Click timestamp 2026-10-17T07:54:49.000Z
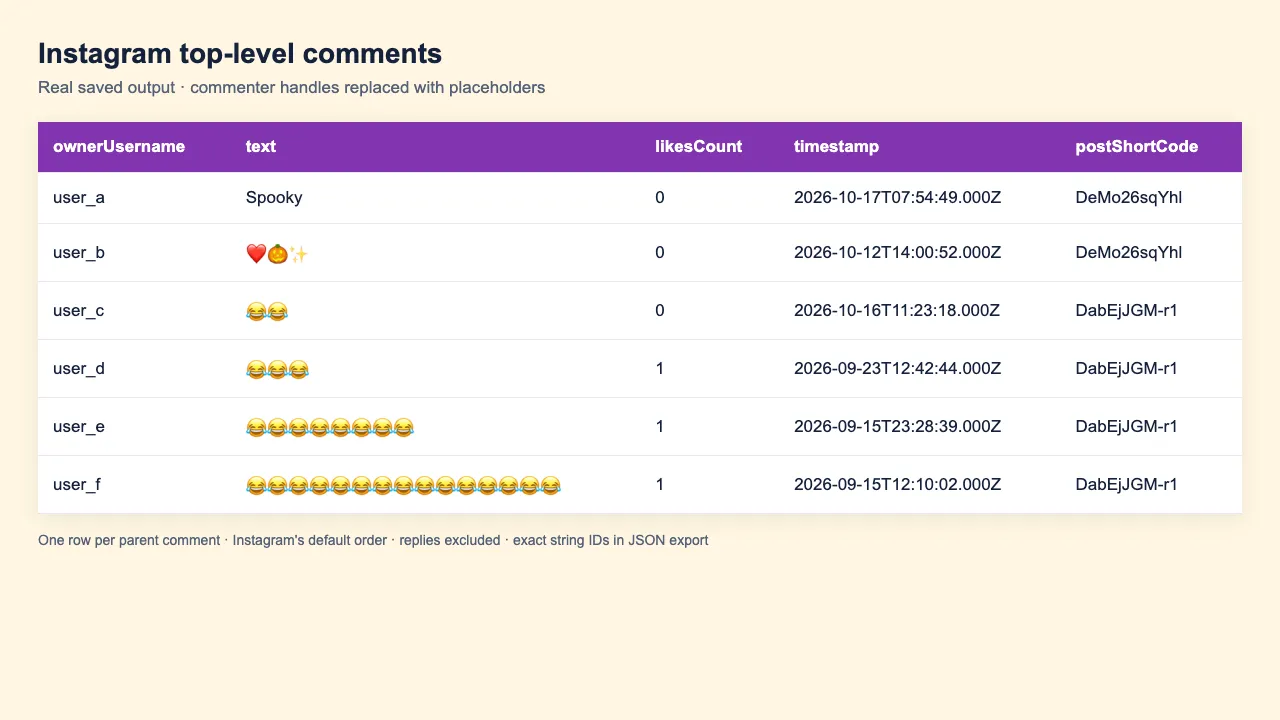Image resolution: width=1280 pixels, height=720 pixels. pyautogui.click(x=898, y=198)
